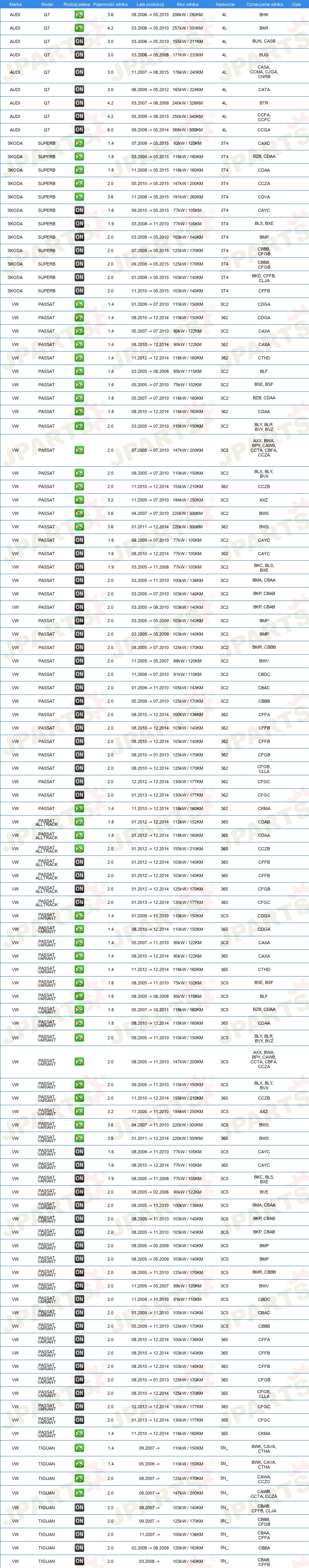Click the diesel ON icon in Audi Q7 6.0 CCGA row

(x=79, y=130)
